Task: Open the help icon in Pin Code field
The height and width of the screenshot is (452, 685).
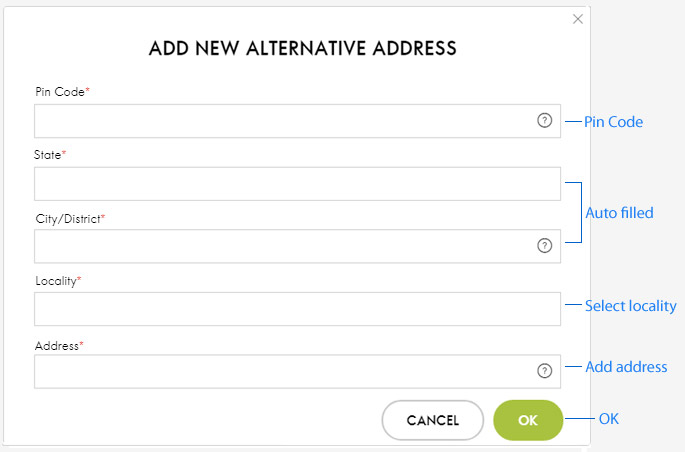Action: [544, 120]
